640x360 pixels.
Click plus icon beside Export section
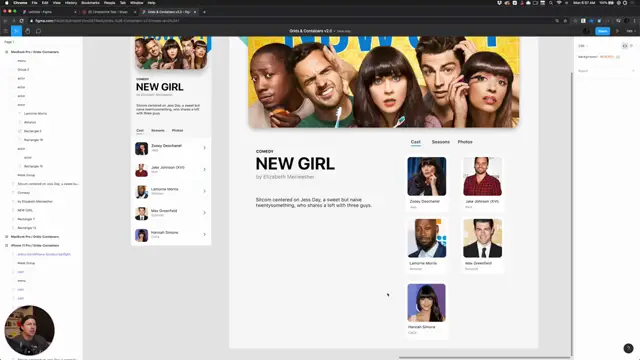pyautogui.click(x=633, y=71)
